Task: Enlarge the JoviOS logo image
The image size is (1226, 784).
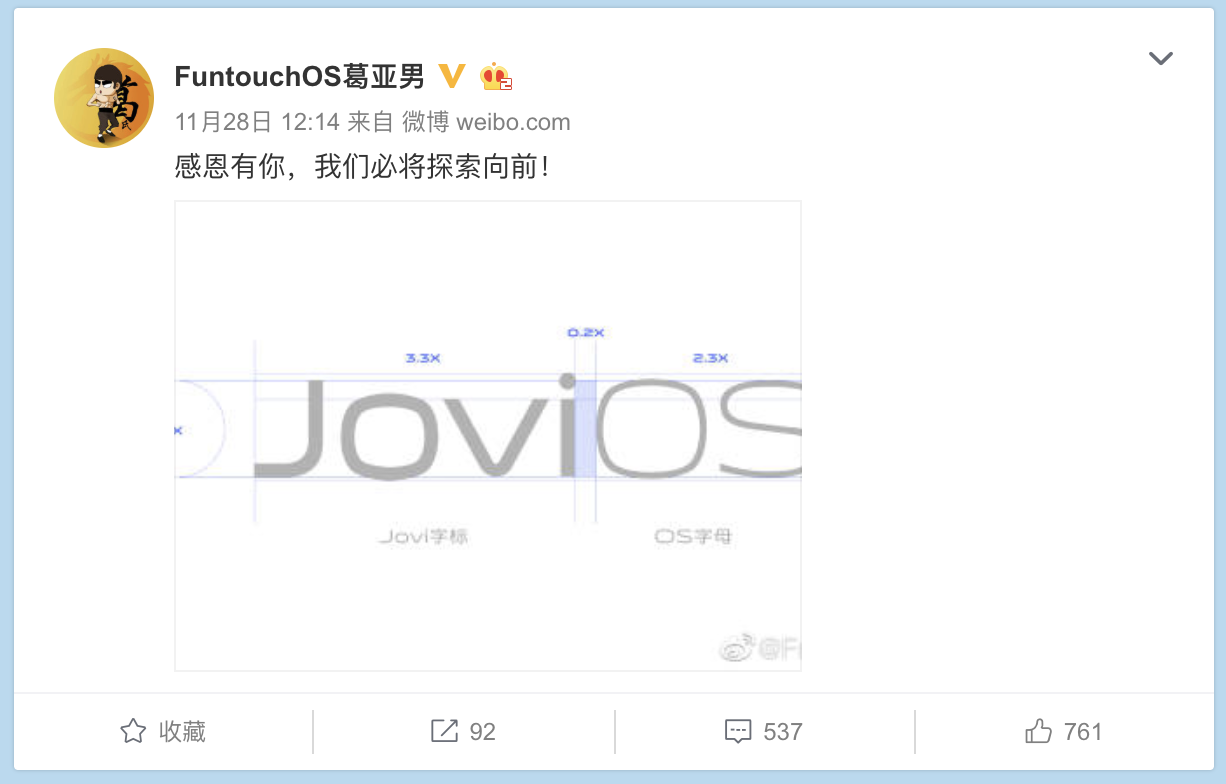Action: click(488, 436)
